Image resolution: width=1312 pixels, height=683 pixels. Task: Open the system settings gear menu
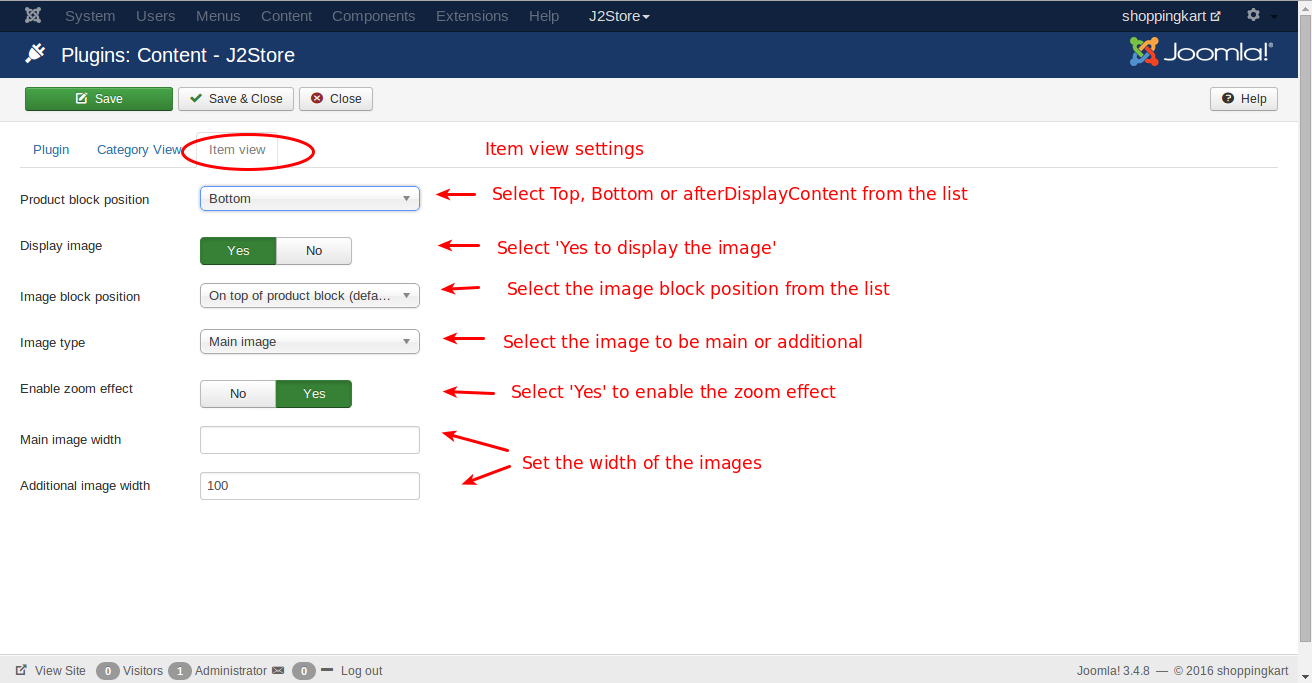coord(1253,15)
